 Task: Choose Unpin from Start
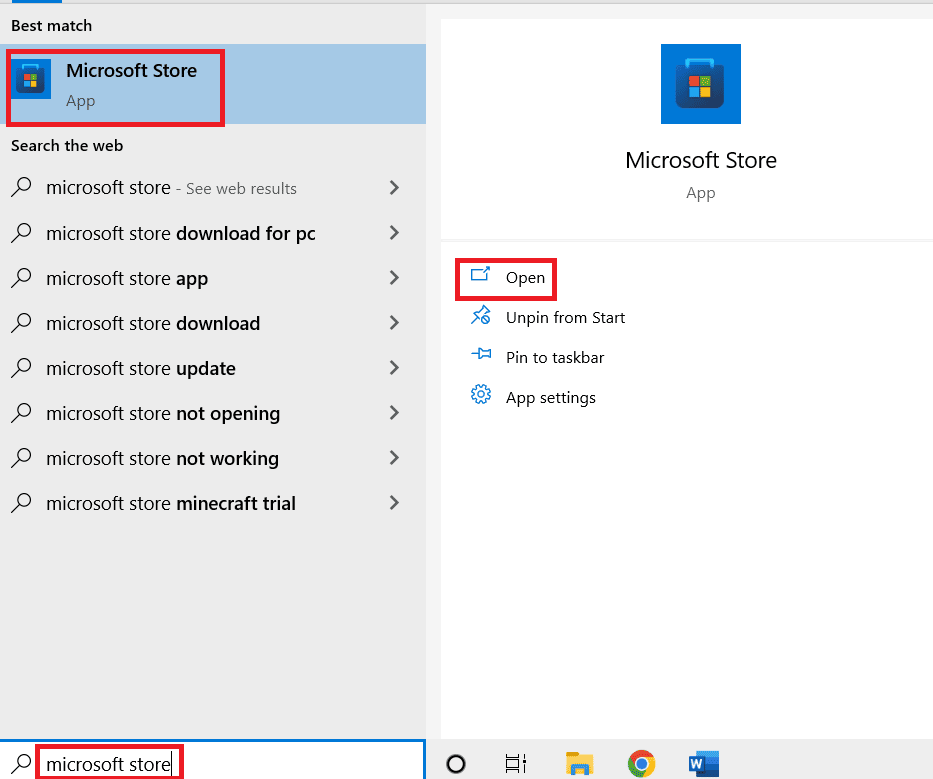[564, 318]
